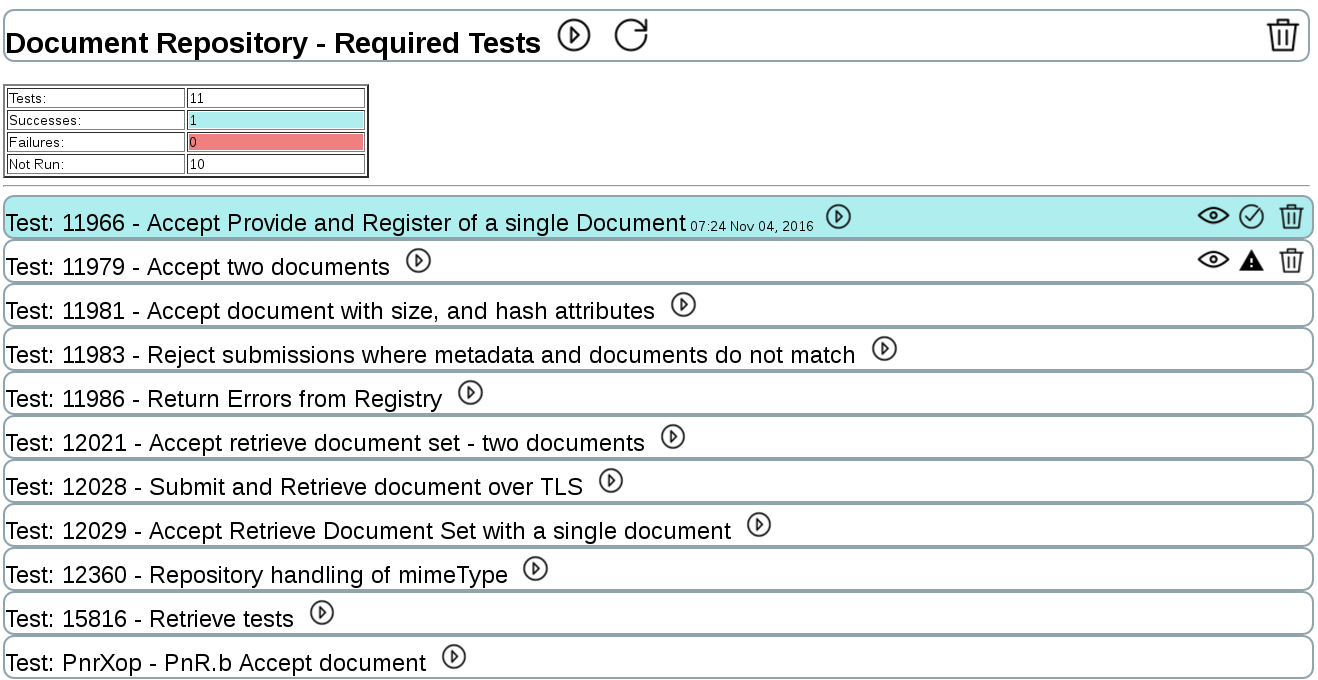Run test 12360 Repository mimeType handling

tap(537, 569)
